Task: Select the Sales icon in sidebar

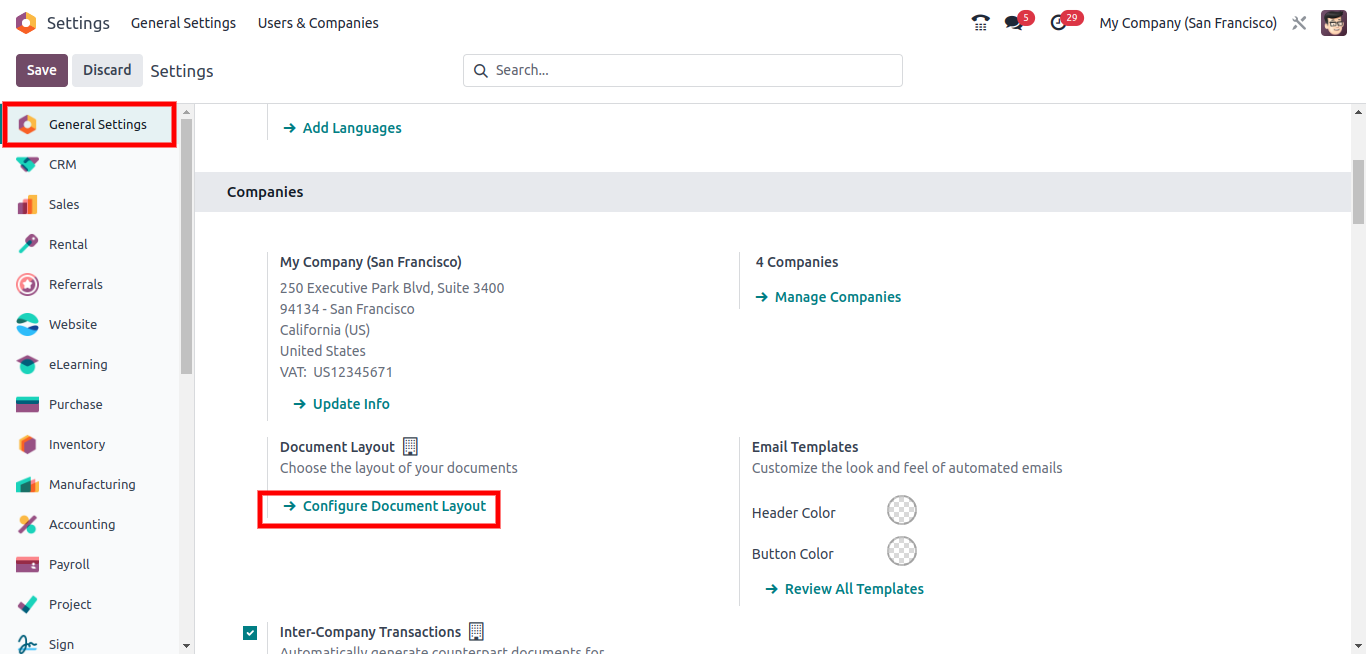Action: [28, 204]
